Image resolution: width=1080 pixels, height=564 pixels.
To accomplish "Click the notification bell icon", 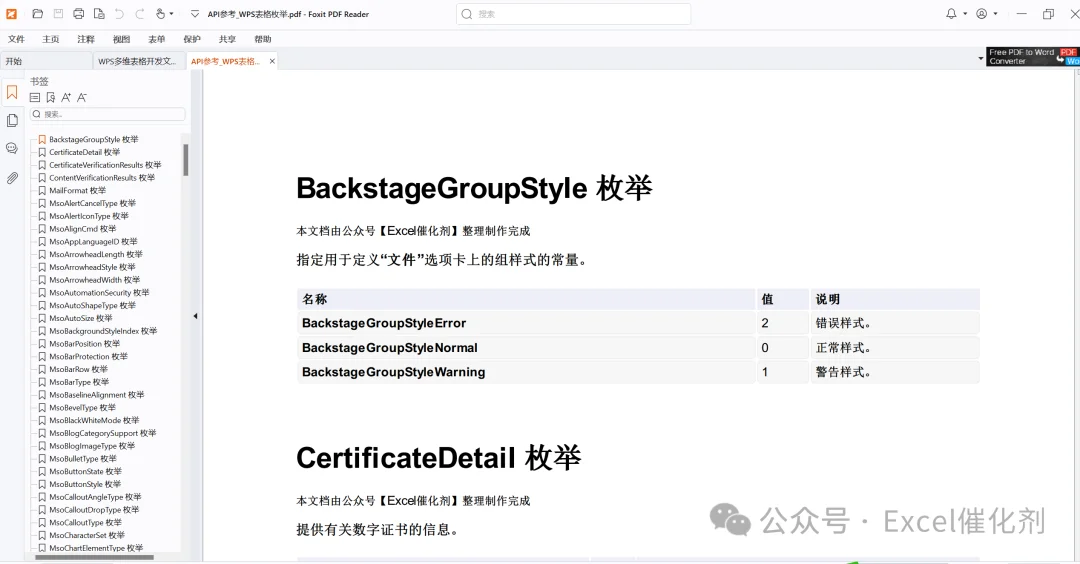I will (951, 14).
